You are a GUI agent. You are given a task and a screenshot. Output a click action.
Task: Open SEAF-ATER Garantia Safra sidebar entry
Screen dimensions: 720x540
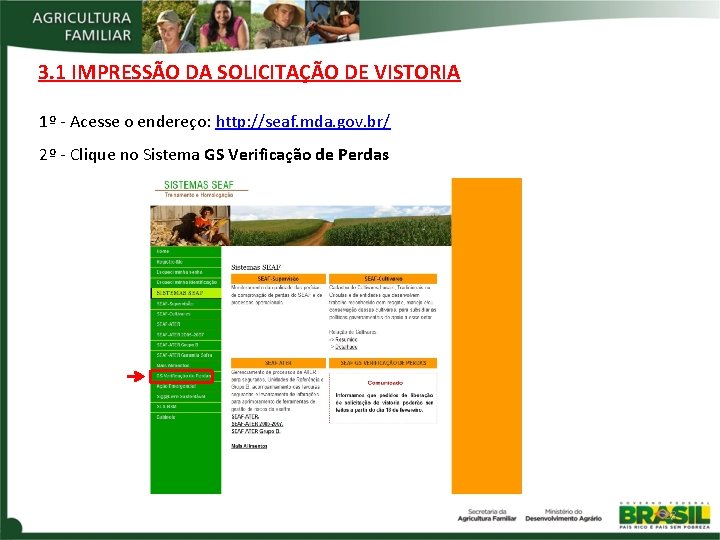pyautogui.click(x=184, y=355)
